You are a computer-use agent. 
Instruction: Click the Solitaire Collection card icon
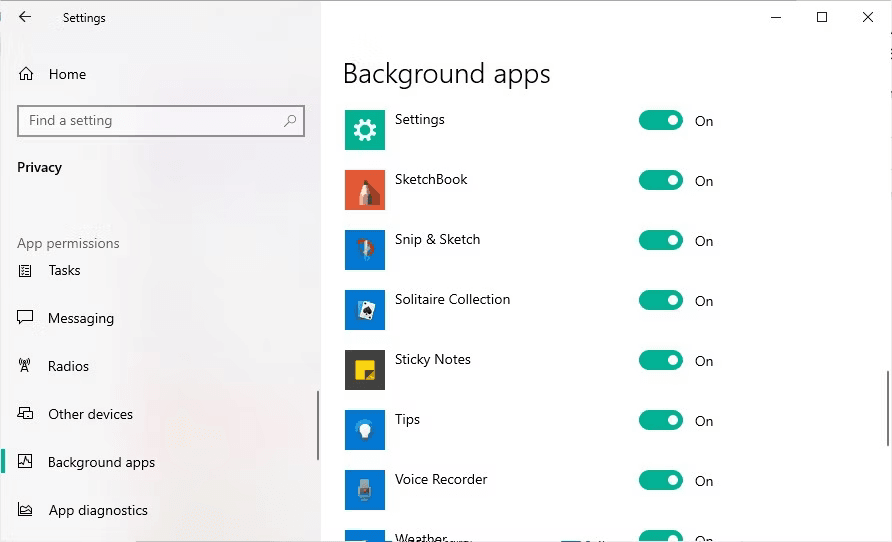click(x=365, y=310)
